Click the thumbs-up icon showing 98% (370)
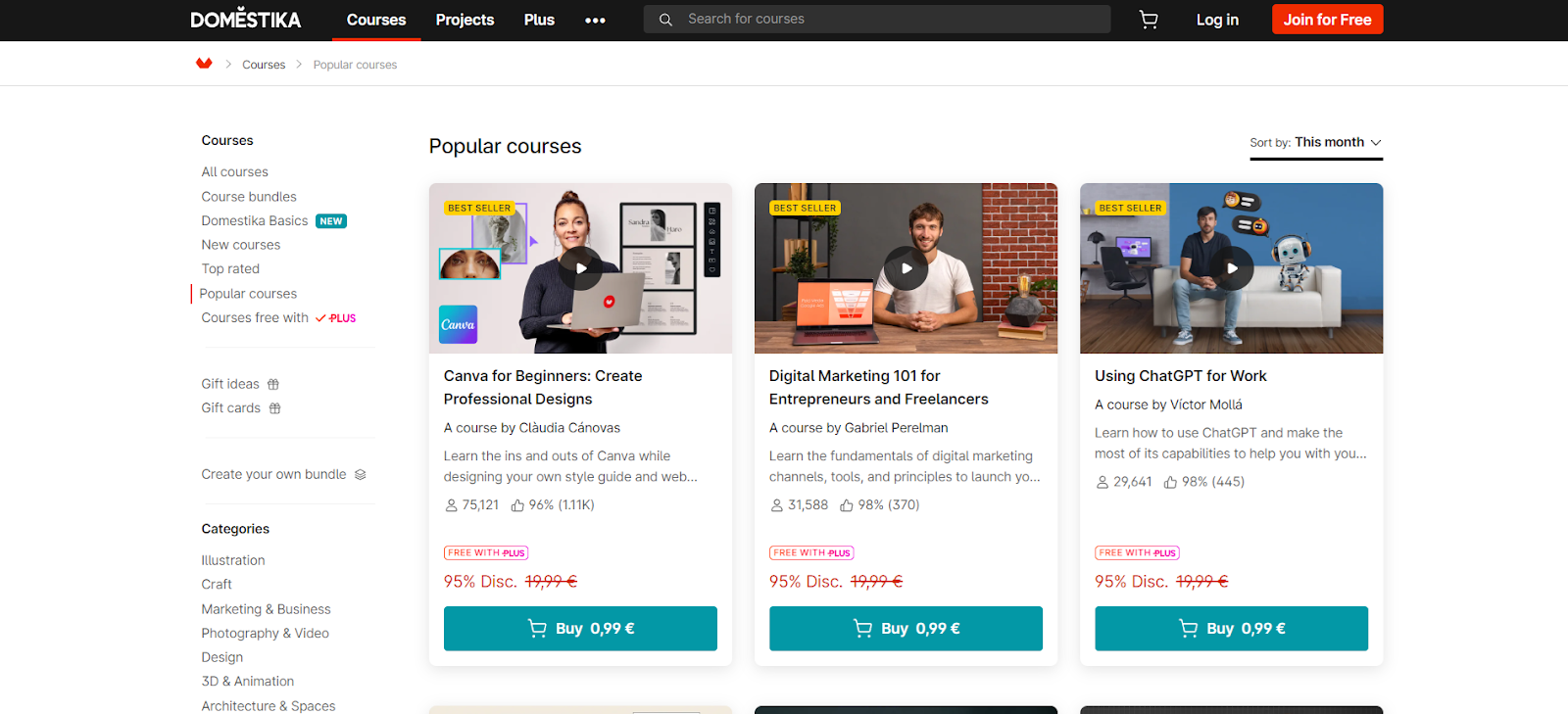Image resolution: width=1568 pixels, height=714 pixels. point(847,505)
